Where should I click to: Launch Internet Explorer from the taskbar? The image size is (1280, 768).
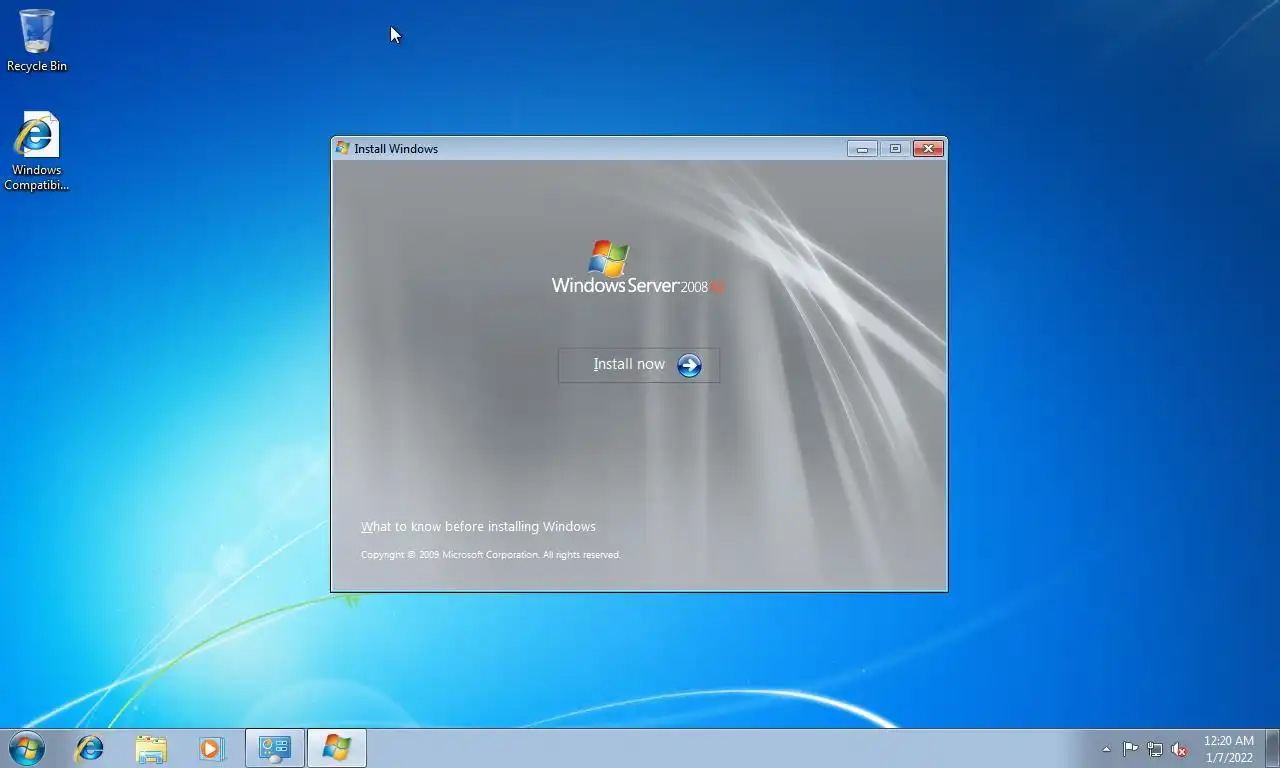[x=90, y=748]
